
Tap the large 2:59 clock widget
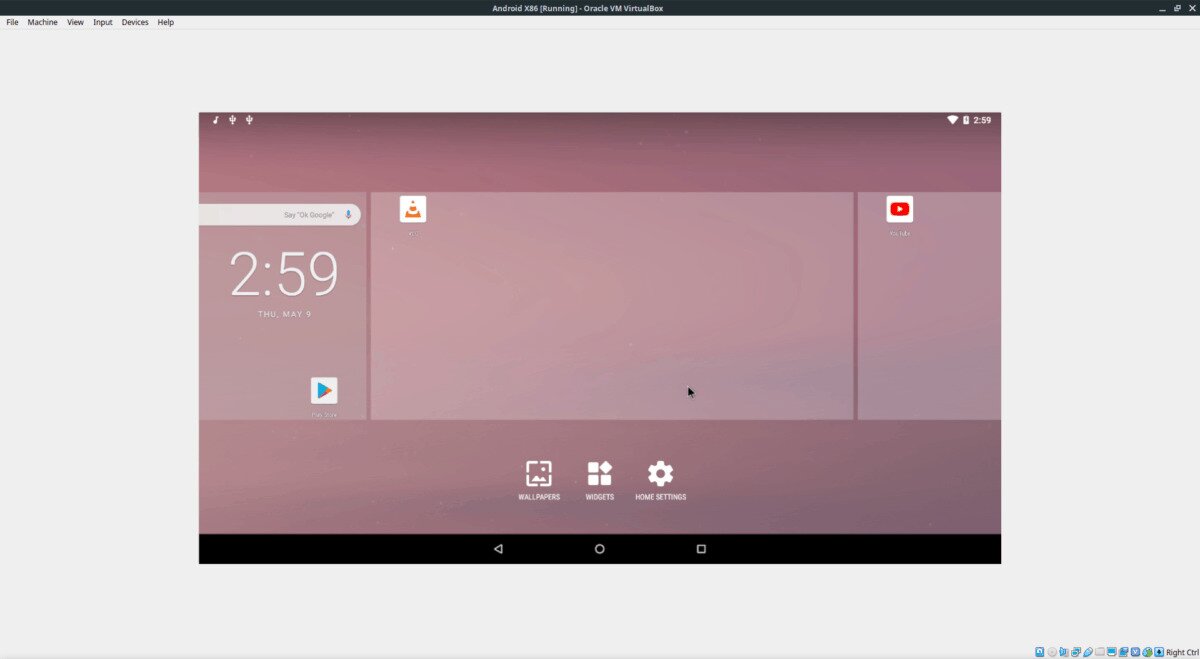284,274
